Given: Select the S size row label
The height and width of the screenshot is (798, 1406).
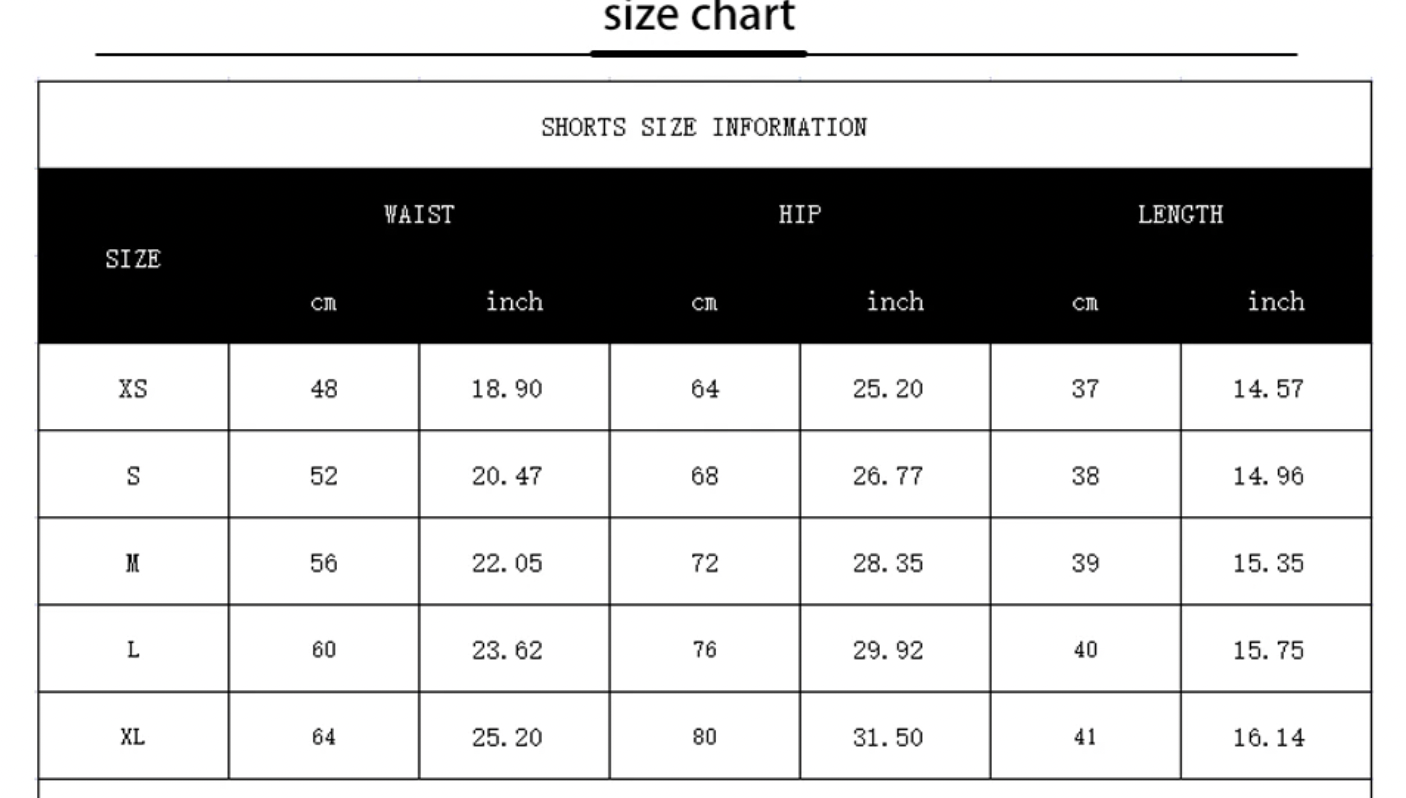Looking at the screenshot, I should [x=133, y=475].
